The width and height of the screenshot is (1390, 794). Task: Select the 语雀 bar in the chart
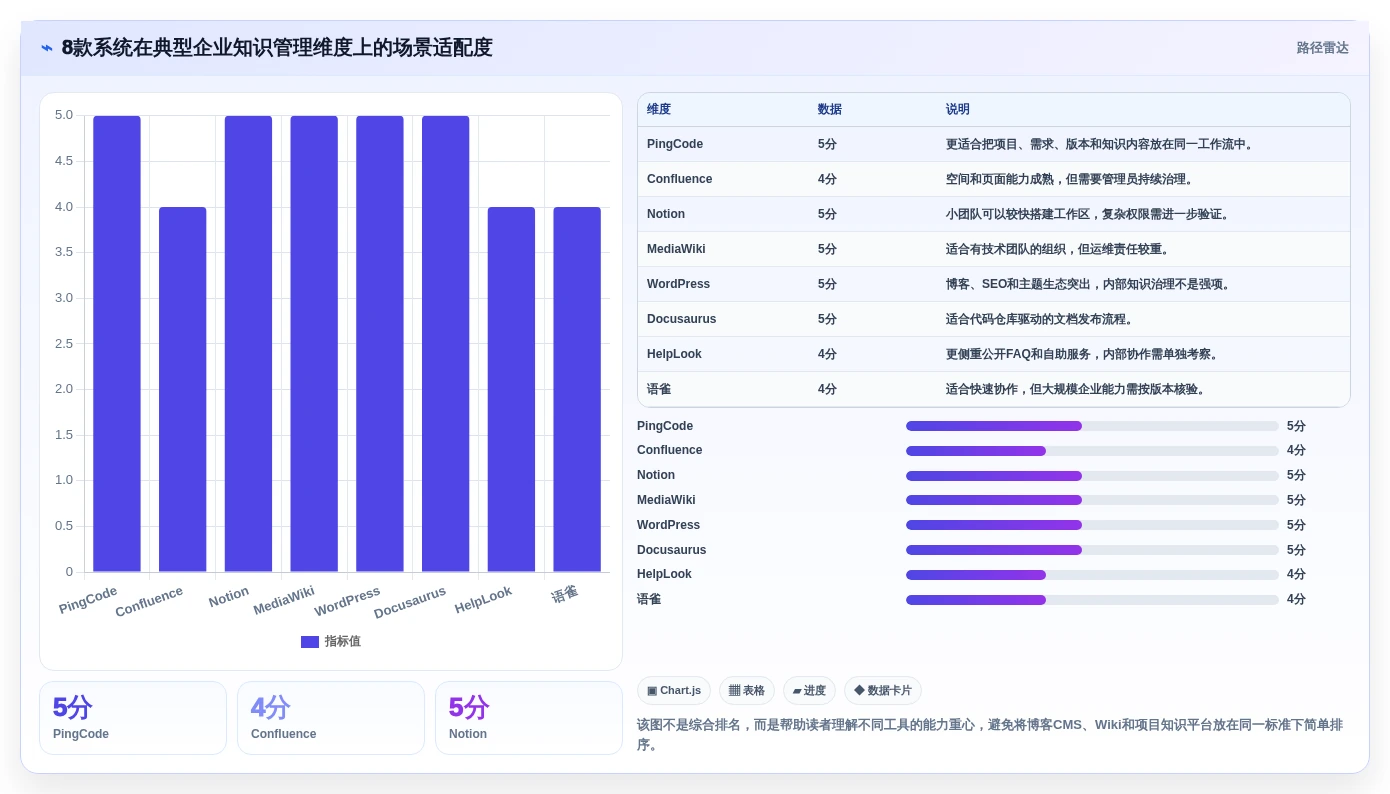(577, 390)
